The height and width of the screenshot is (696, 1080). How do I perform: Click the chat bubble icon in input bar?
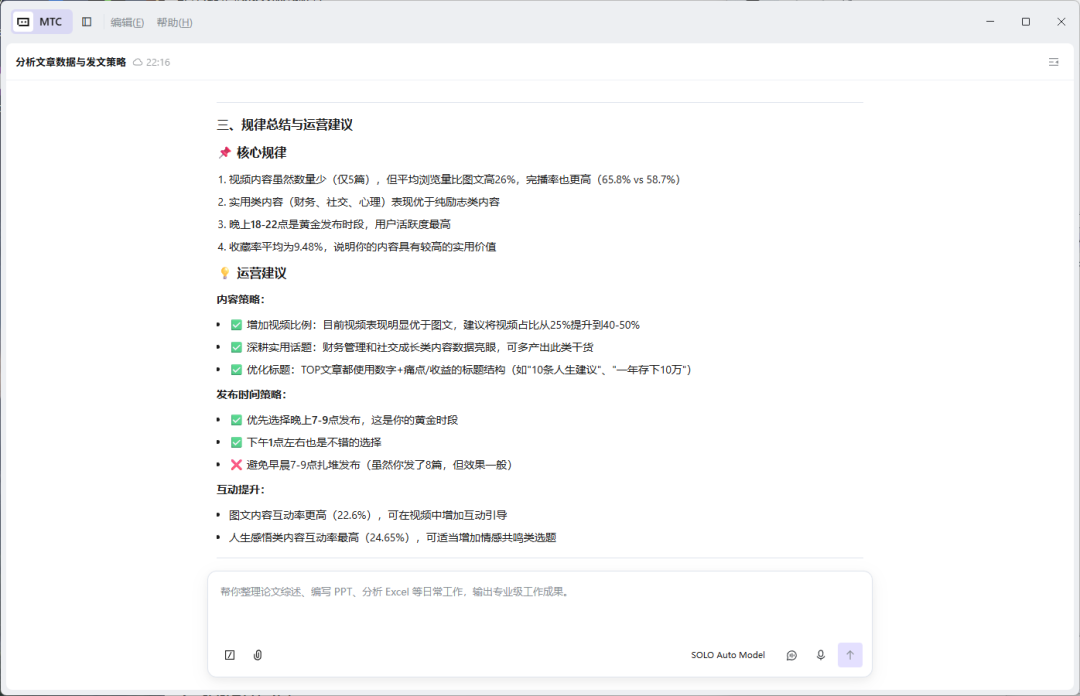tap(791, 655)
